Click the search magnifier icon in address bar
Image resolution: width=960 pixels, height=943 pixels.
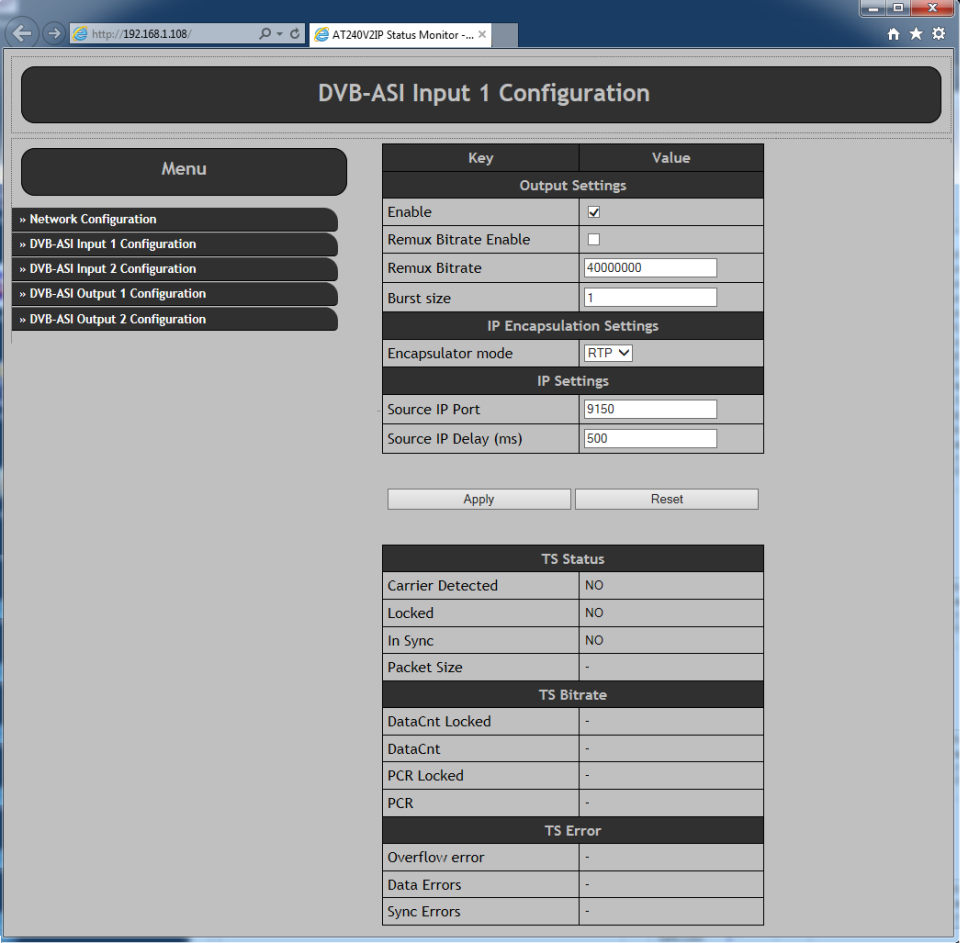pos(265,34)
